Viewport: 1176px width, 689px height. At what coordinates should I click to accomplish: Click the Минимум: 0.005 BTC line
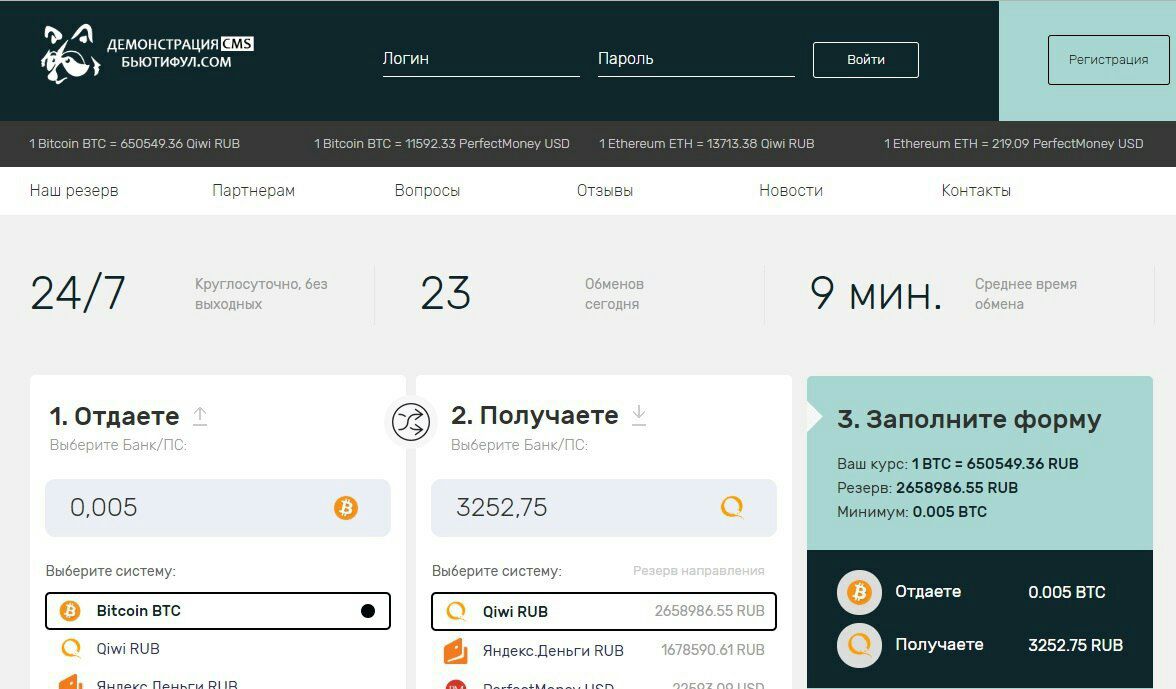(x=912, y=511)
